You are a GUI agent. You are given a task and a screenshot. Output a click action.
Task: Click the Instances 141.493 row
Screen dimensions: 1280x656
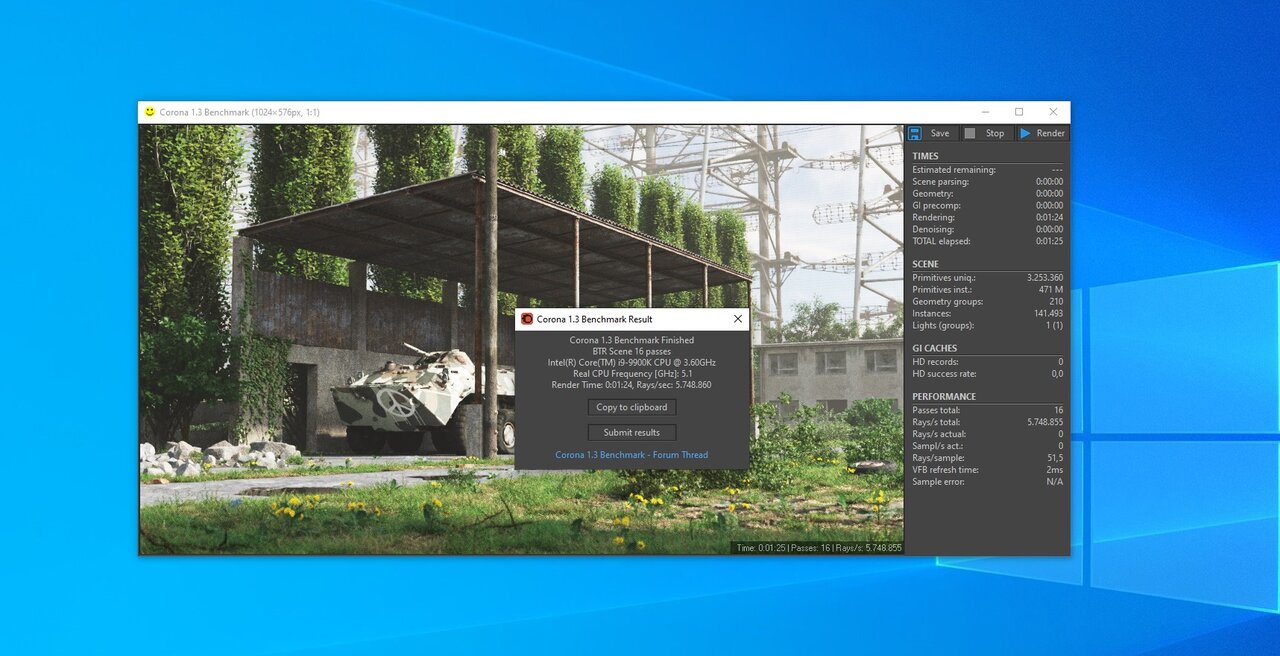point(987,314)
